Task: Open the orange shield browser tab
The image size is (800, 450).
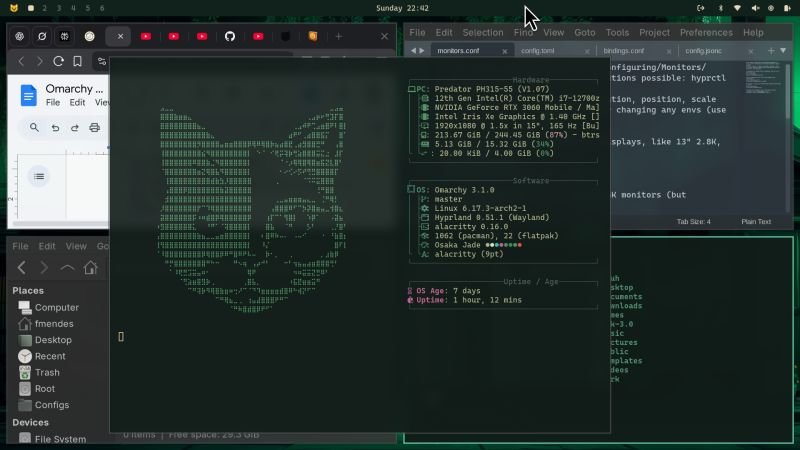Action: [x=313, y=36]
